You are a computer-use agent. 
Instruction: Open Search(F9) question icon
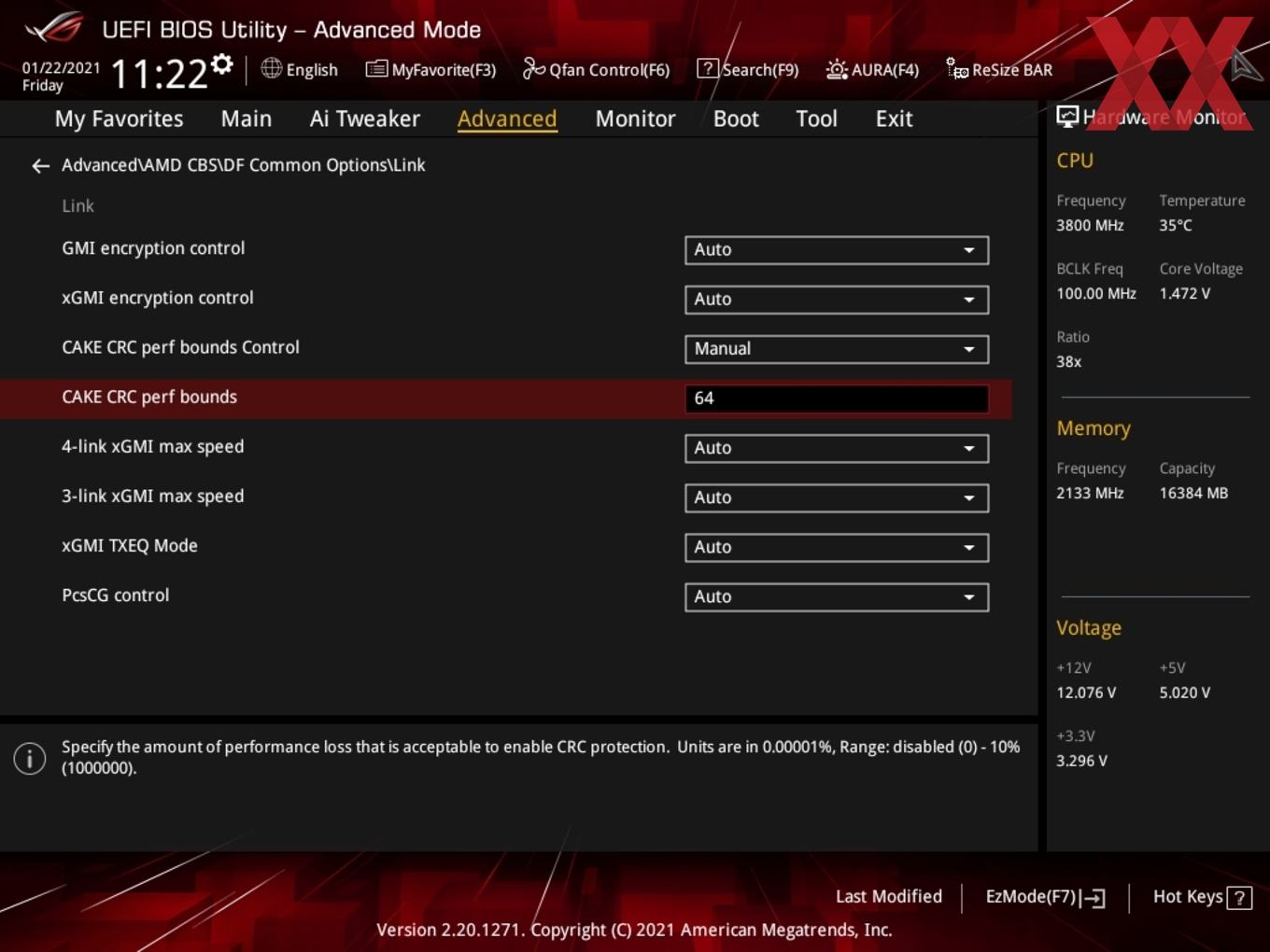(708, 68)
